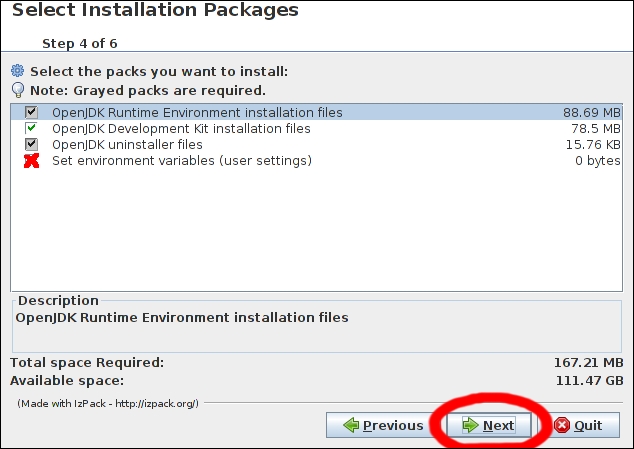Screen dimensions: 634x449
Task: Click the 88.69 MB size value
Action: (592, 113)
